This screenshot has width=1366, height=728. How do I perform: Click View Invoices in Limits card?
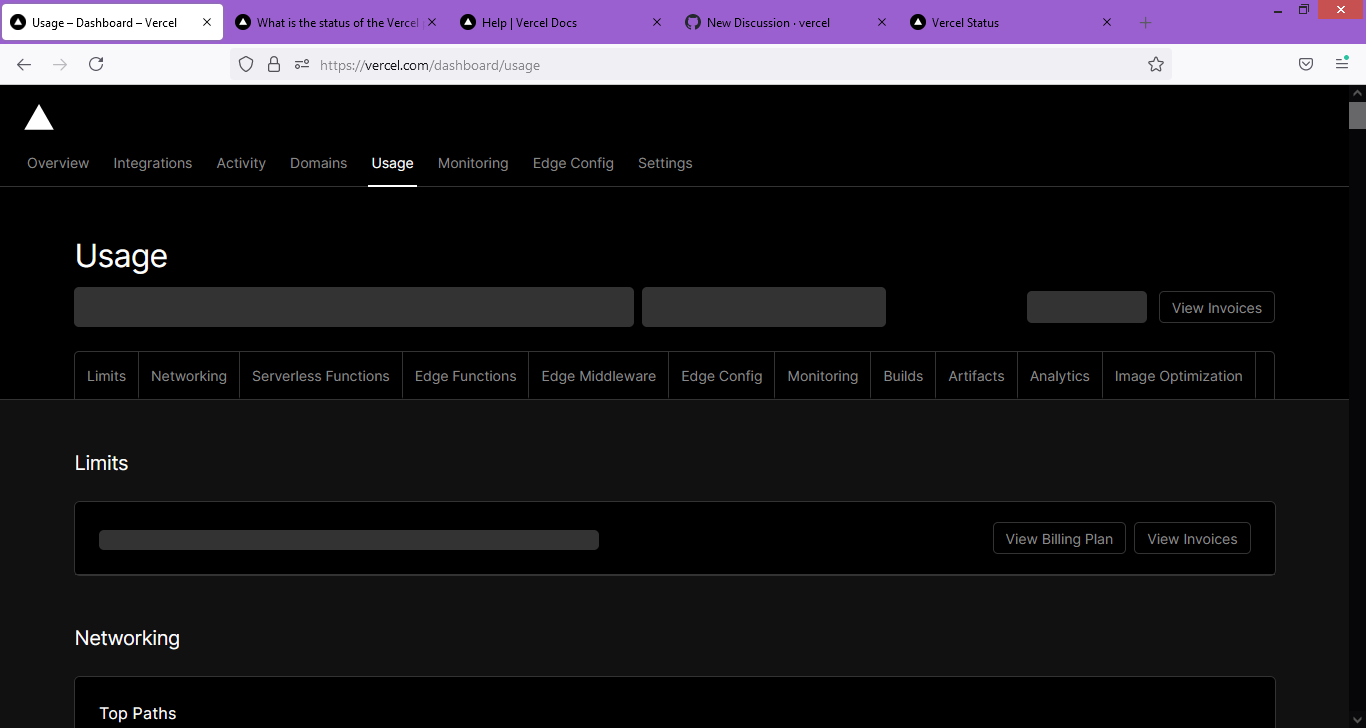pos(1192,538)
